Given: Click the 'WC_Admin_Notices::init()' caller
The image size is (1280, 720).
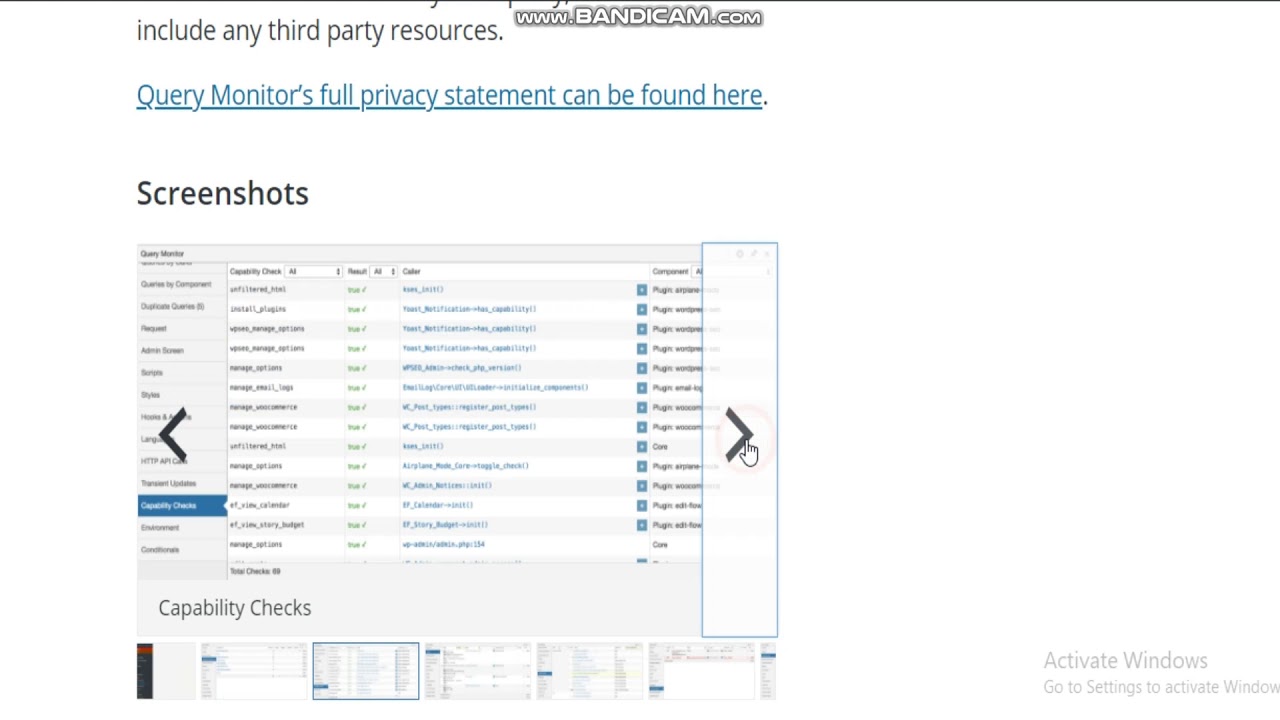Looking at the screenshot, I should [447, 486].
